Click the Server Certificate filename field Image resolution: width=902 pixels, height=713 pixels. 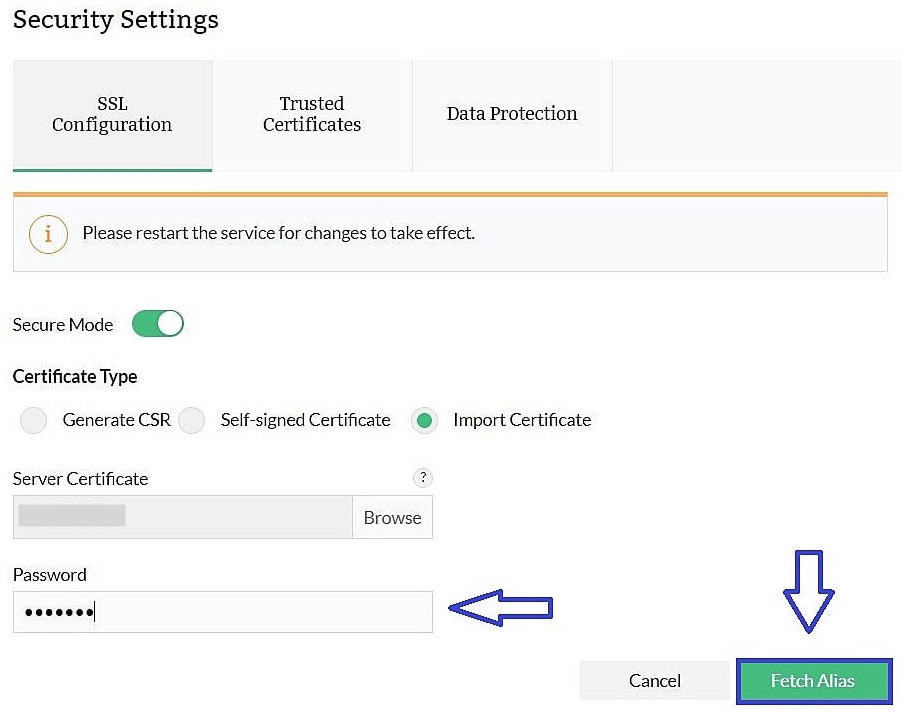coord(180,517)
